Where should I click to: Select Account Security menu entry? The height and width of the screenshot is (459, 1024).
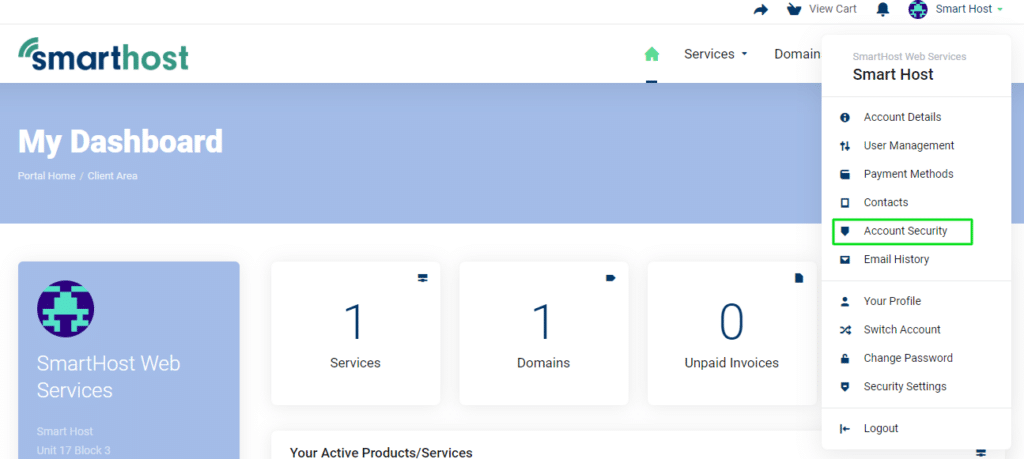click(903, 231)
